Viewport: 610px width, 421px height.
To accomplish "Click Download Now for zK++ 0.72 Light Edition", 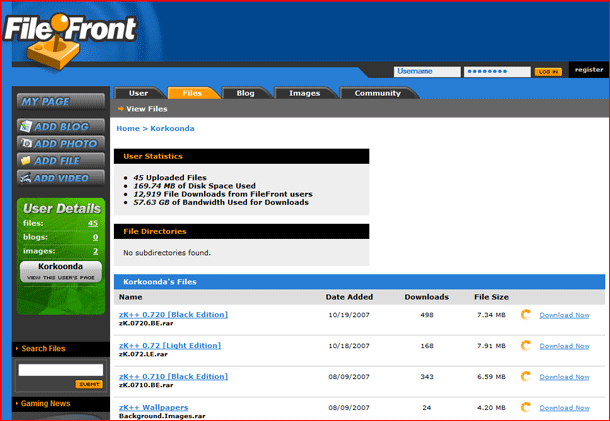I will pyautogui.click(x=564, y=346).
